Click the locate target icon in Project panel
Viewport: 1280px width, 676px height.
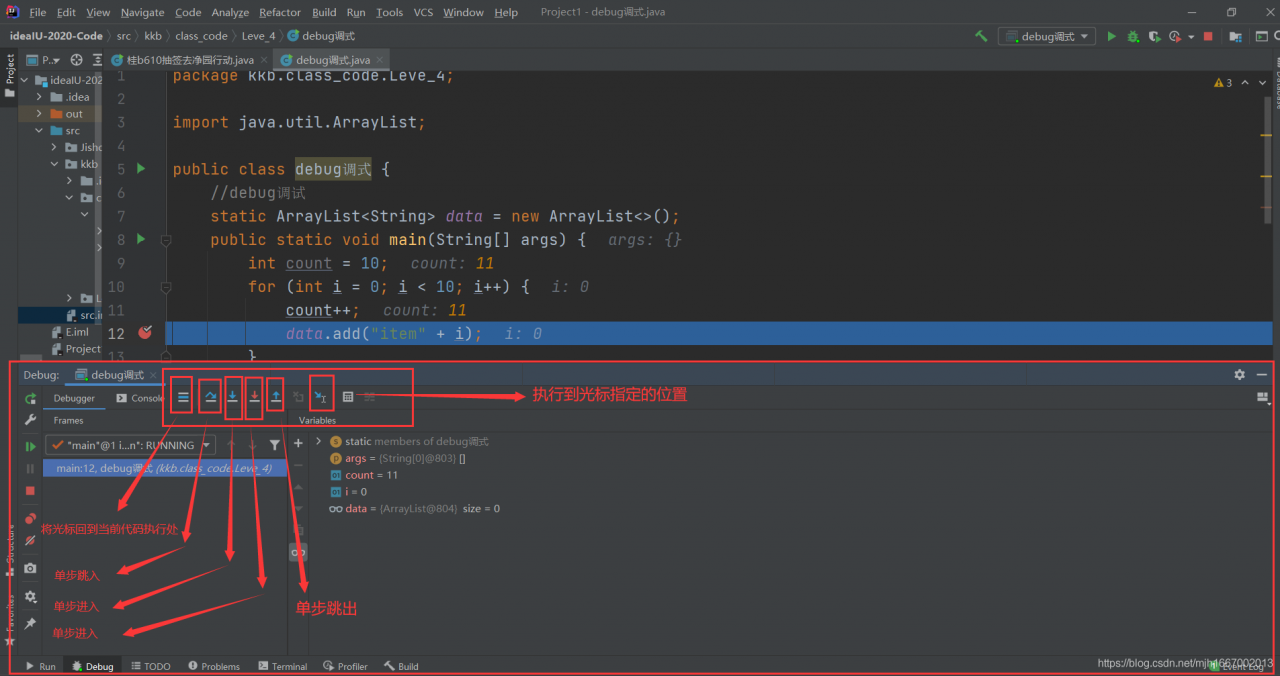click(x=76, y=60)
